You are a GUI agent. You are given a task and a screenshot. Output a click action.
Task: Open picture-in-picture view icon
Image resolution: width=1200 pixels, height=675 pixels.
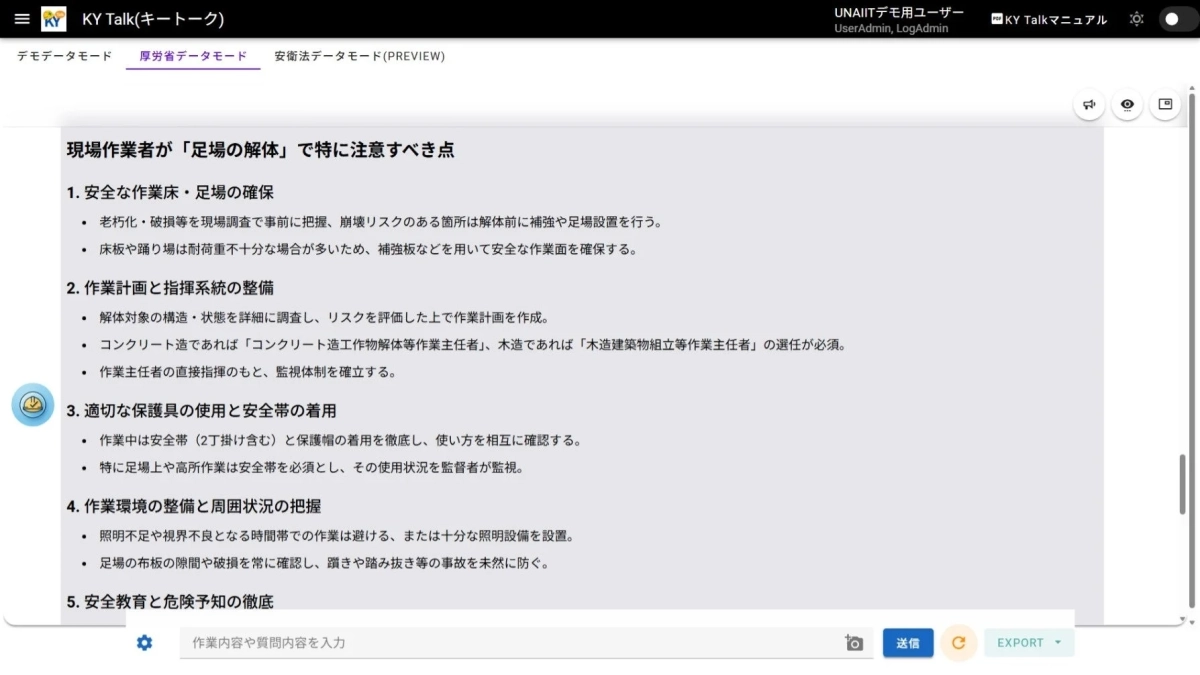point(1164,104)
